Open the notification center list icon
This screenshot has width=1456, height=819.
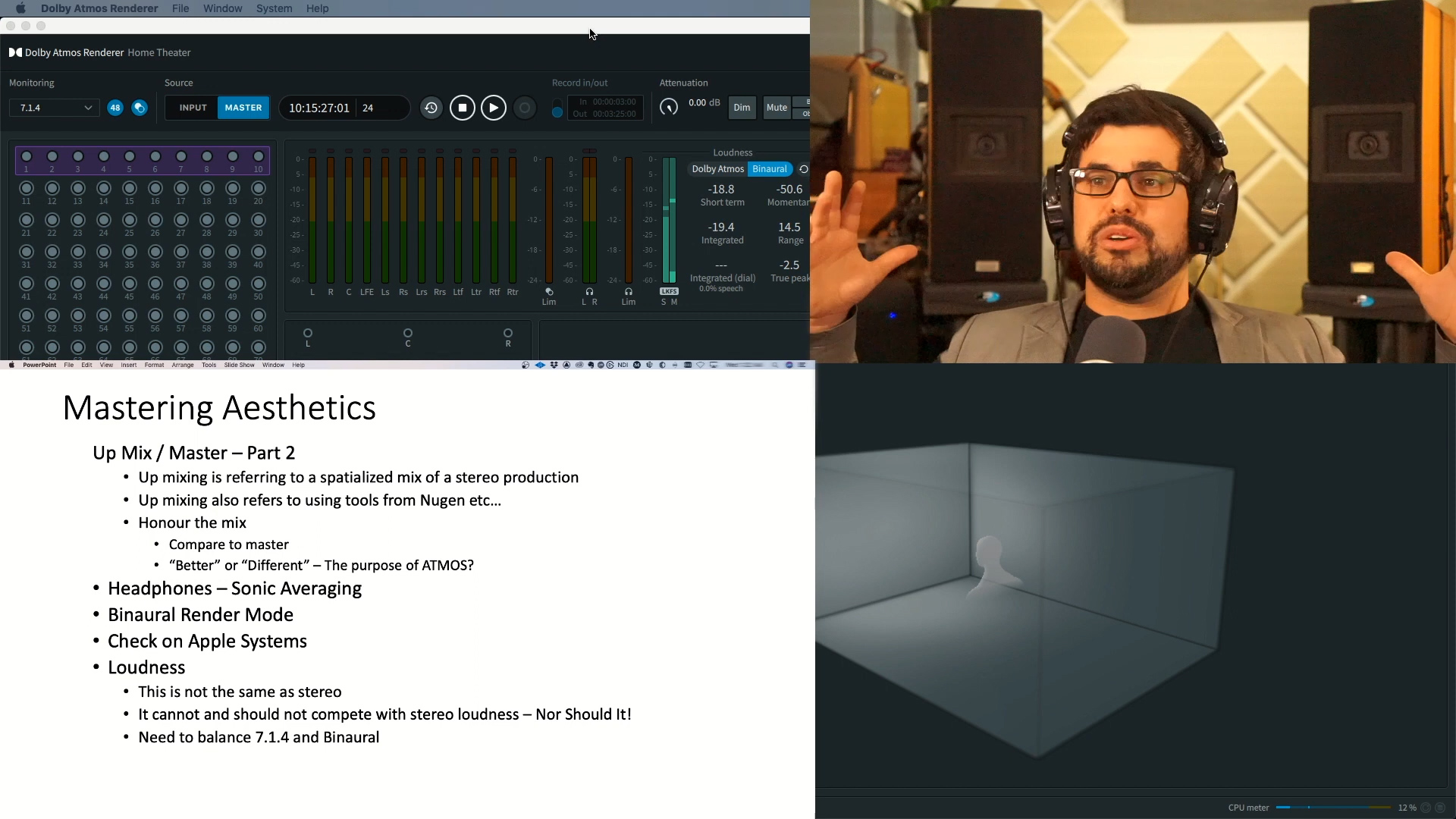tap(802, 365)
